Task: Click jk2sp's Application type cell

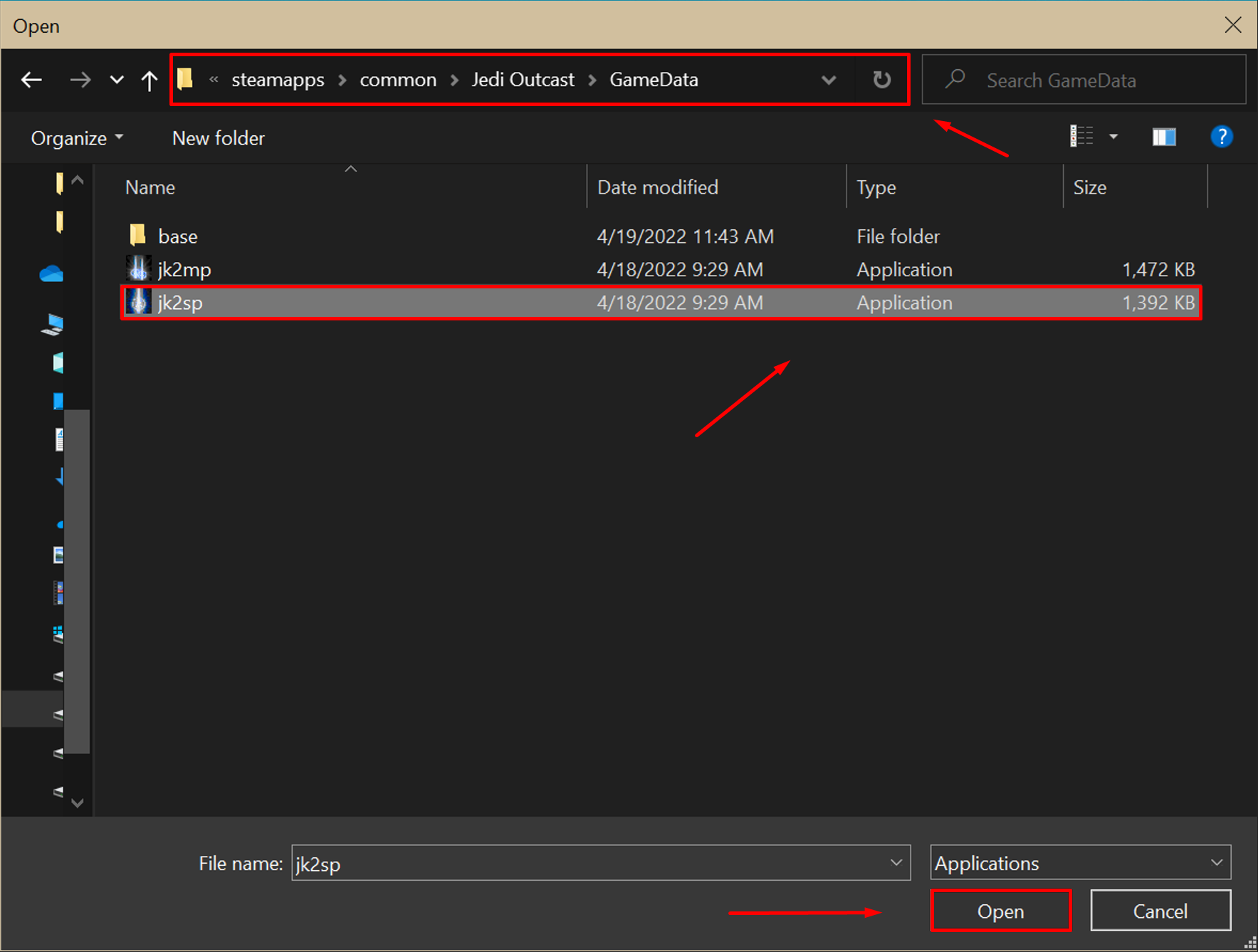Action: [904, 303]
